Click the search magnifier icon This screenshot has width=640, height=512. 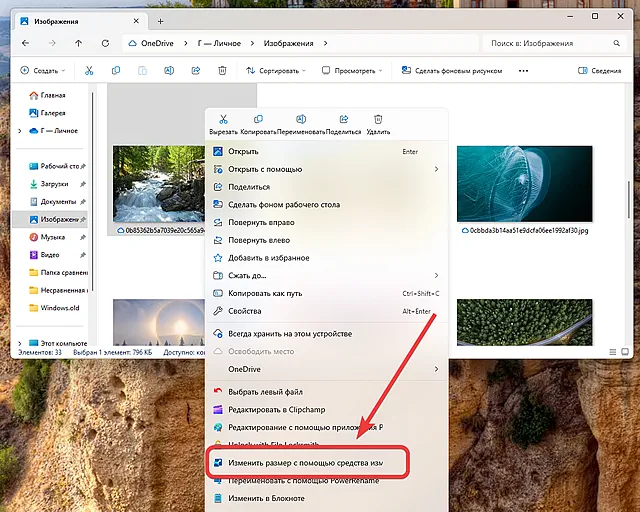pyautogui.click(x=616, y=43)
